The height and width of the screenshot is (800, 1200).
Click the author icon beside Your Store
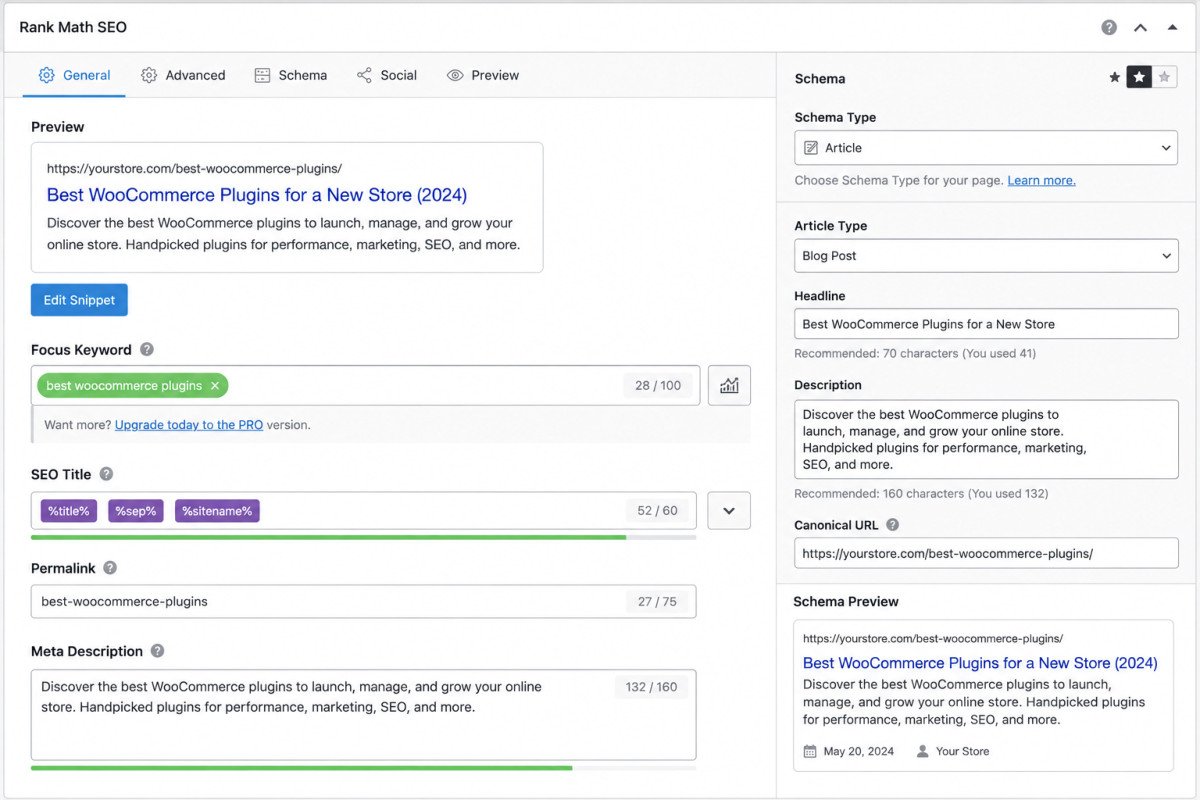[922, 751]
